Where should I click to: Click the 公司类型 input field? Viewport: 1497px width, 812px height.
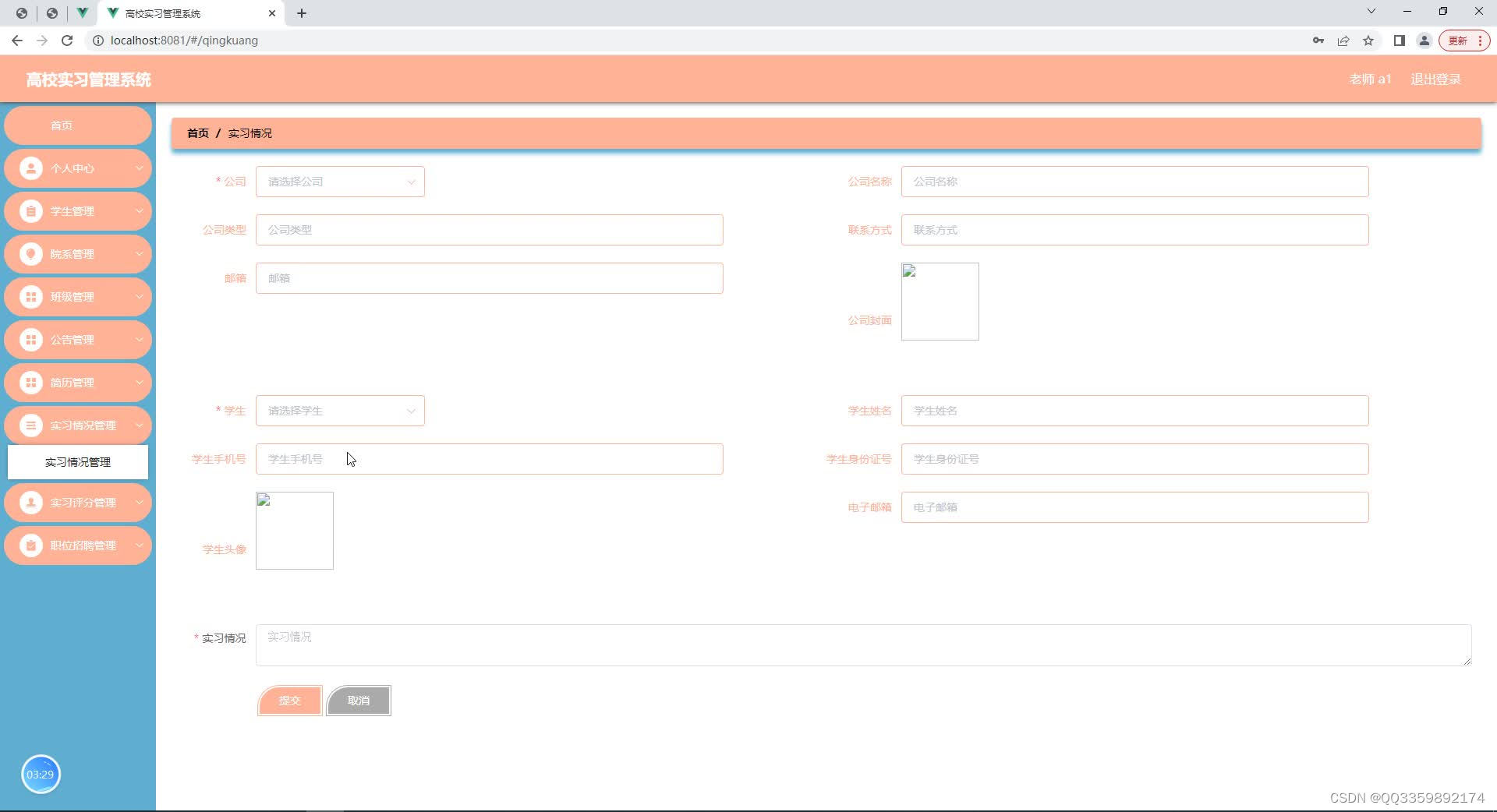(x=489, y=230)
